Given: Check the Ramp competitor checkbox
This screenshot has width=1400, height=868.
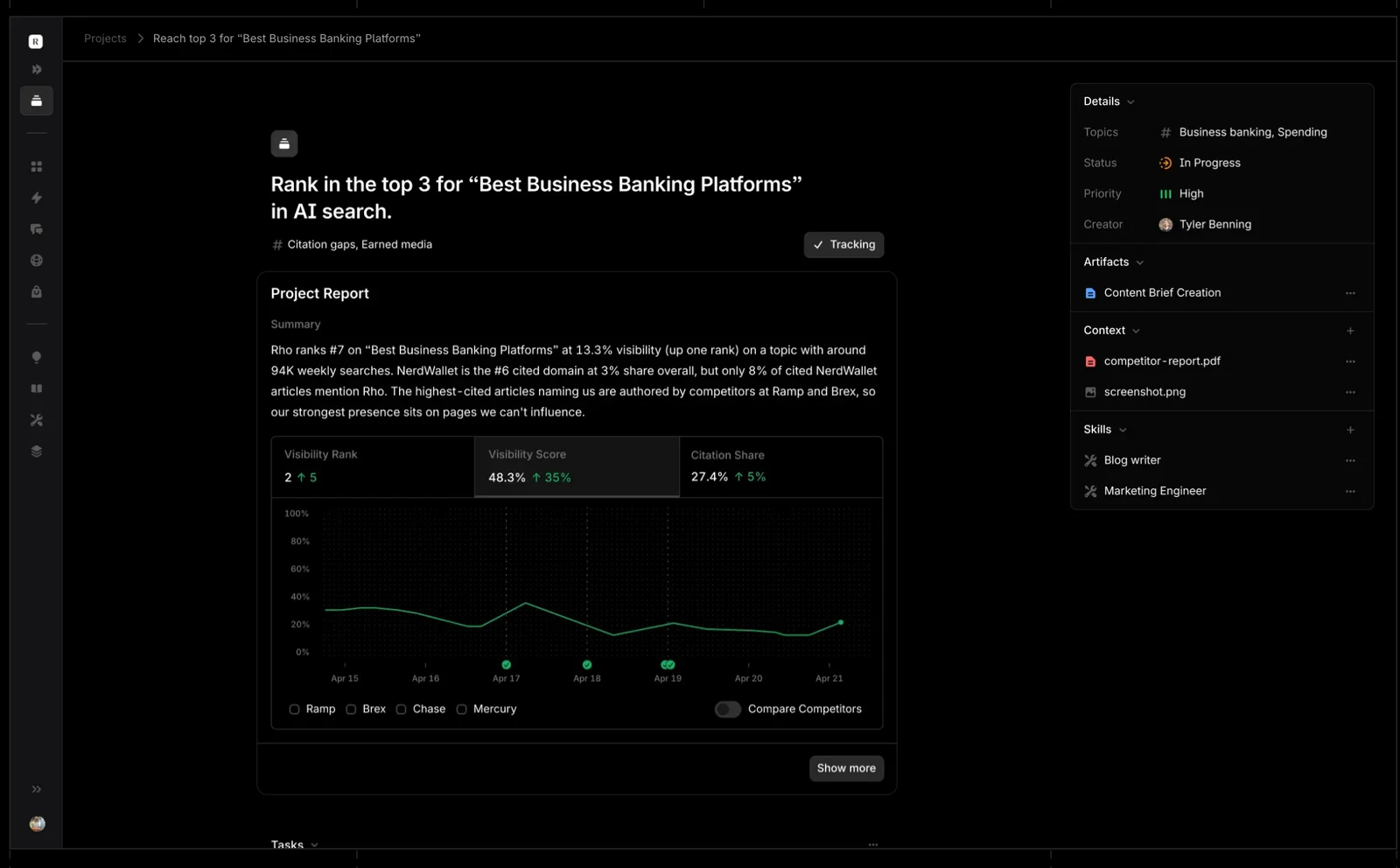Looking at the screenshot, I should 294,710.
